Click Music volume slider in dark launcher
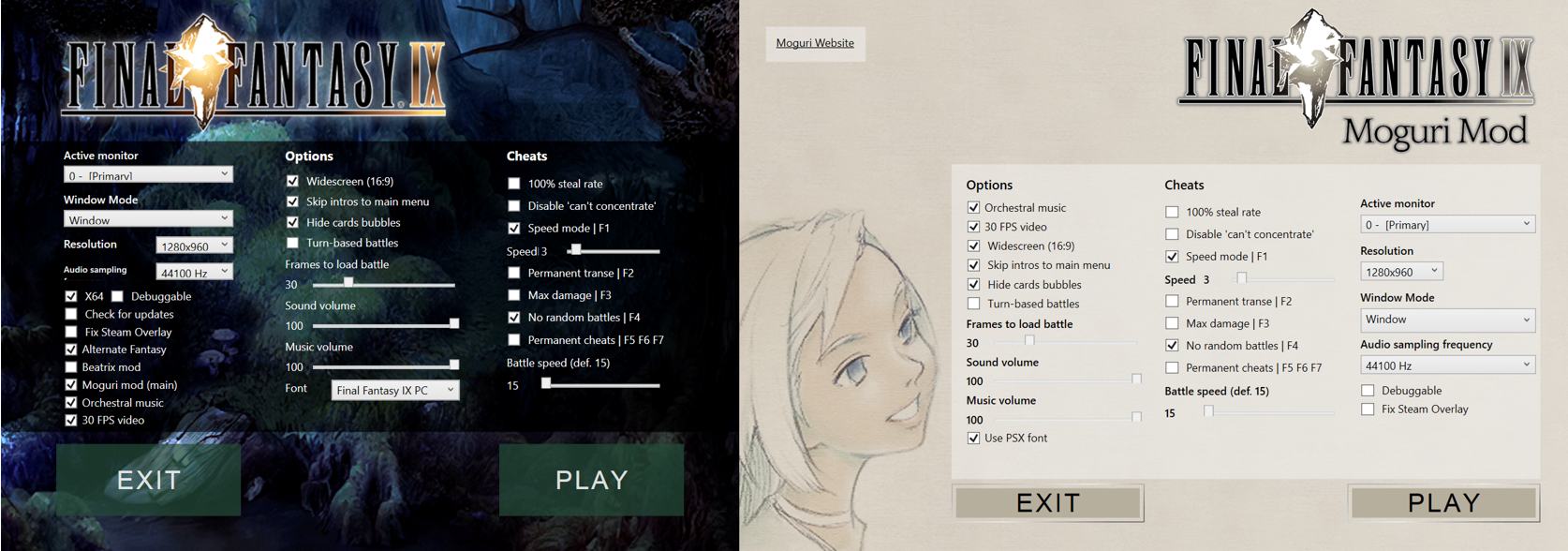The image size is (1568, 551). [x=385, y=365]
